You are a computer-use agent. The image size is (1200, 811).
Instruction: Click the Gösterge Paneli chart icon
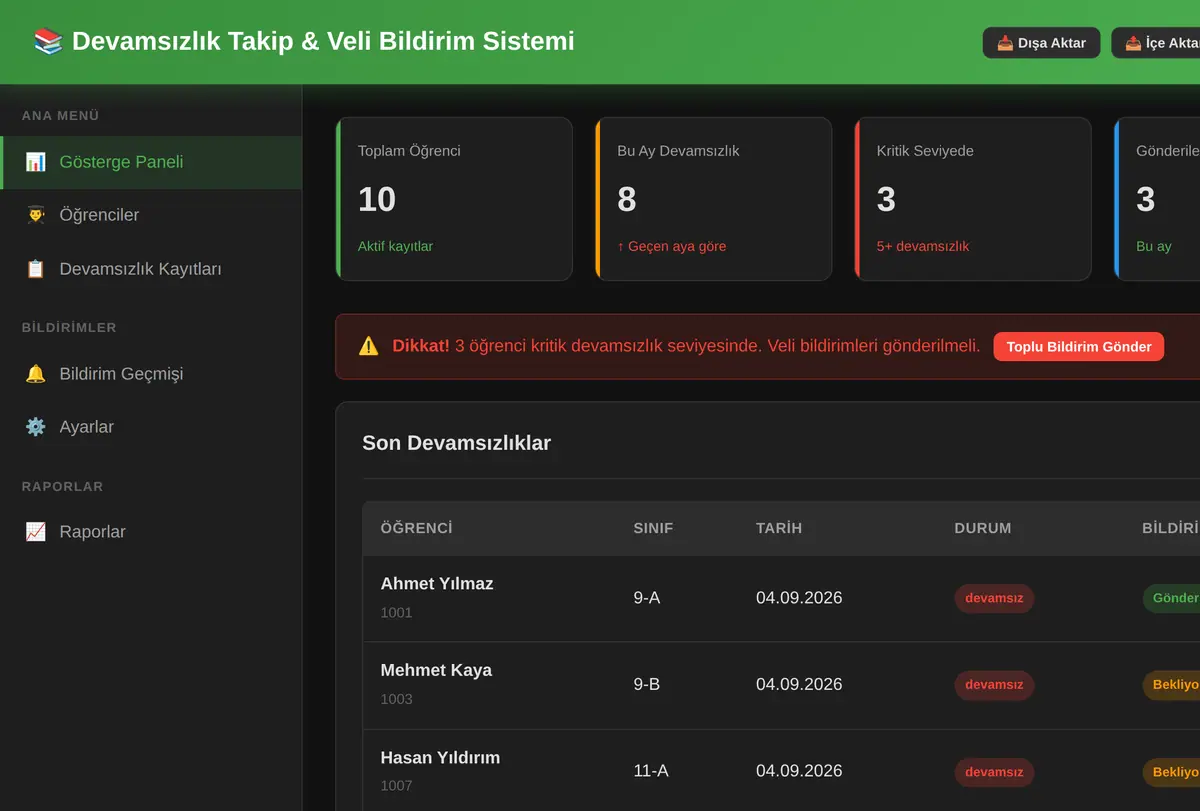(35, 162)
